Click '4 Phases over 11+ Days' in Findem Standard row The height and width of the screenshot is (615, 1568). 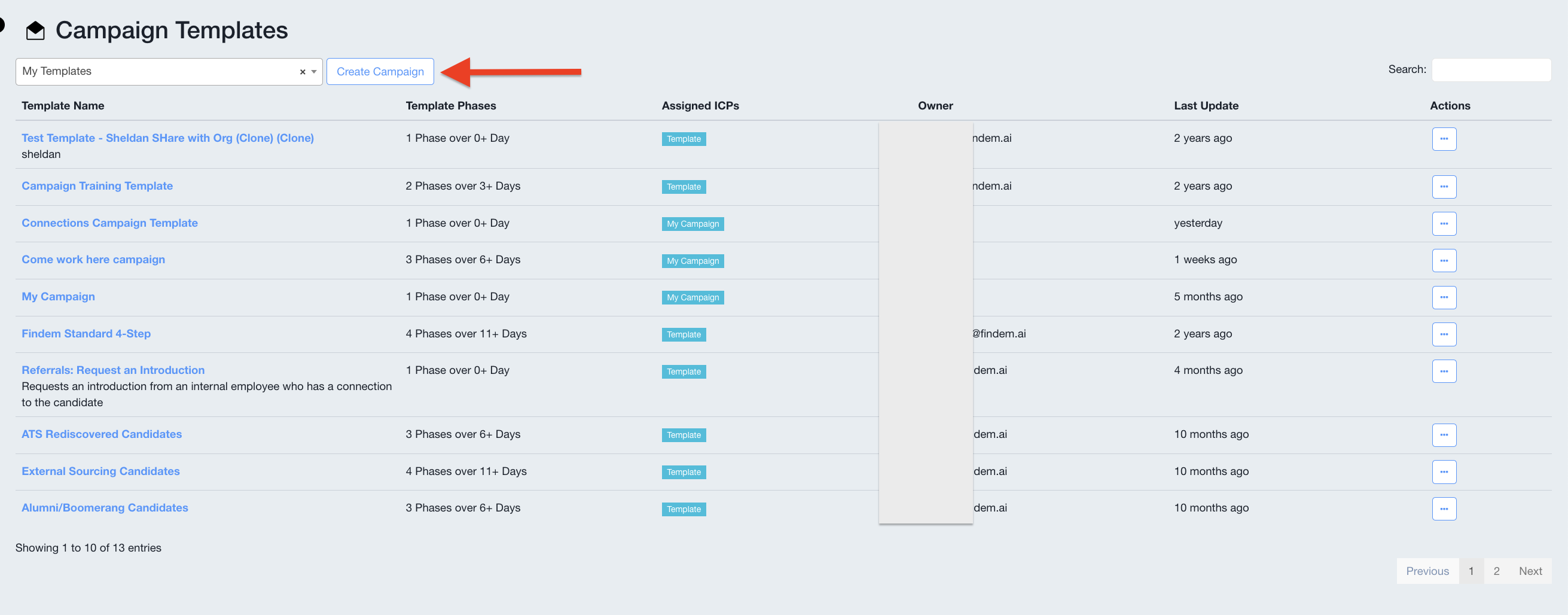click(466, 334)
